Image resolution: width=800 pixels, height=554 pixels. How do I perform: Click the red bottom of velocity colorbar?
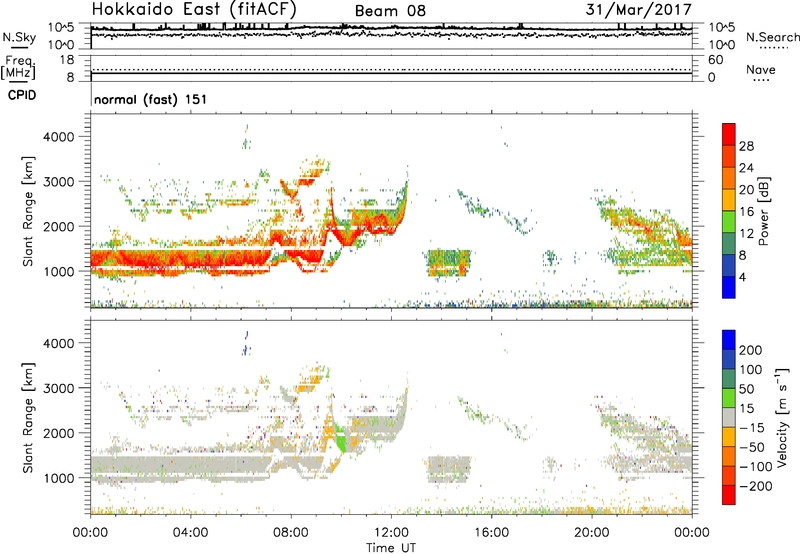[729, 495]
